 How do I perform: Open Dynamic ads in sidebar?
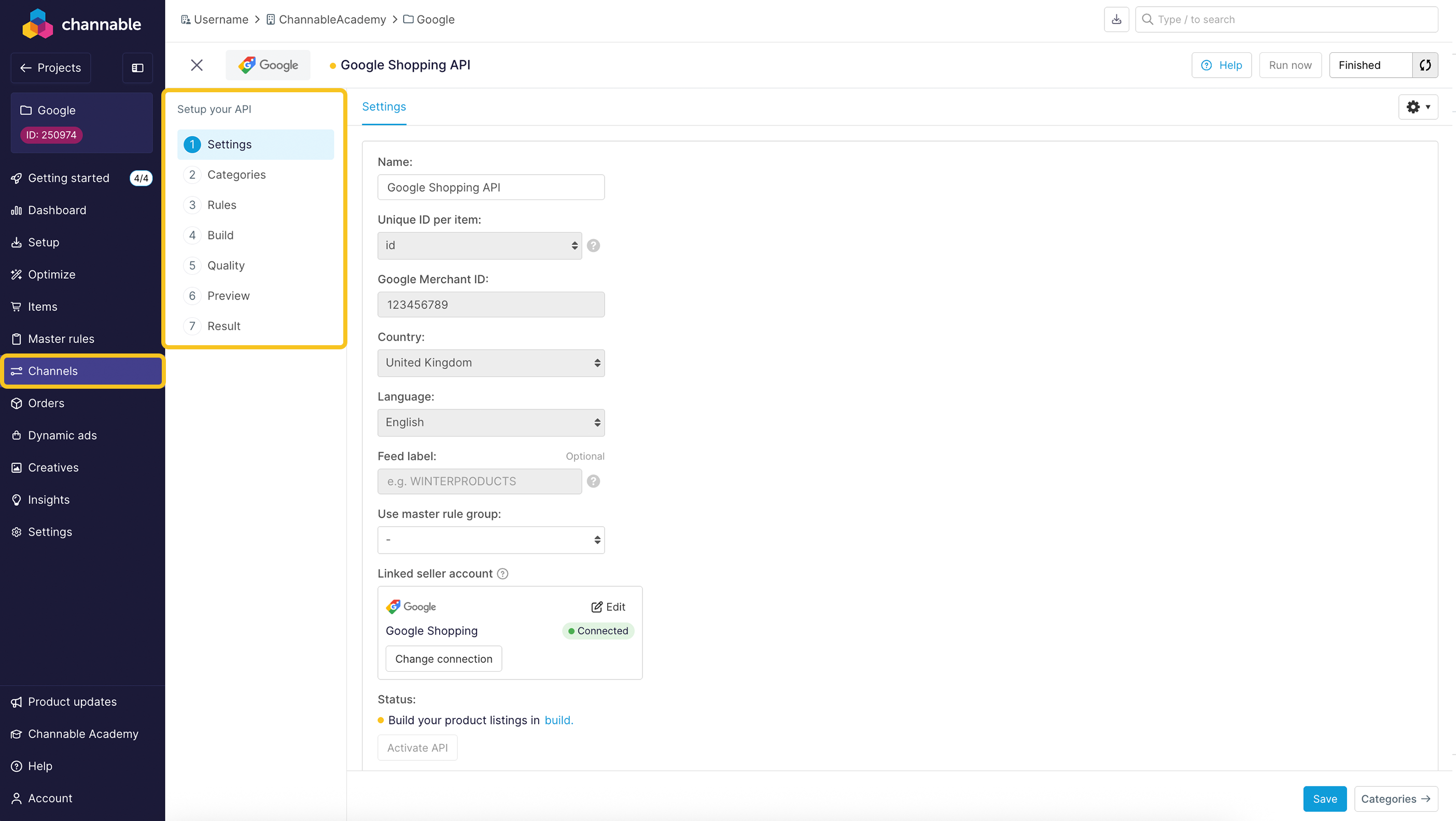[x=62, y=435]
